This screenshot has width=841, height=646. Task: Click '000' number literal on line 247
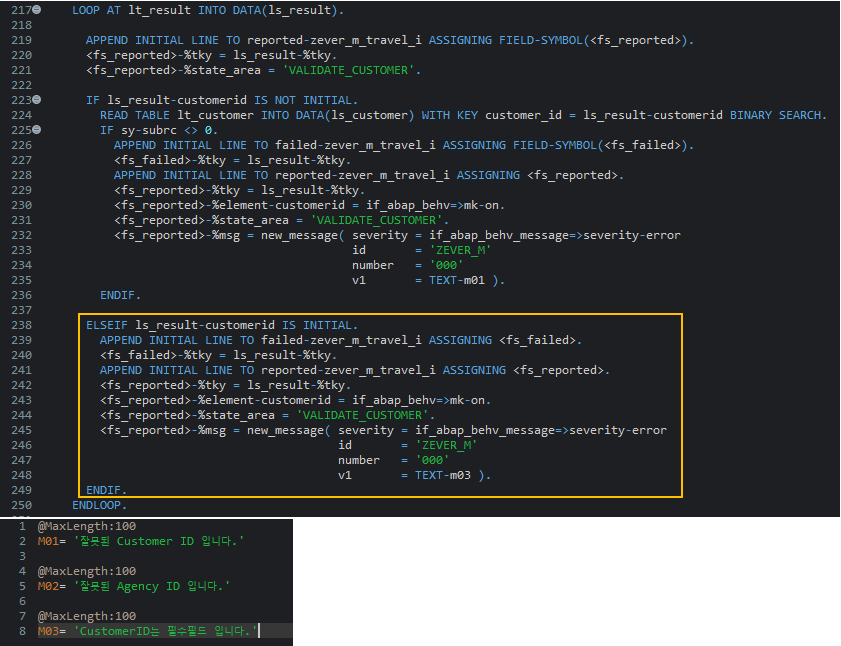coord(432,460)
